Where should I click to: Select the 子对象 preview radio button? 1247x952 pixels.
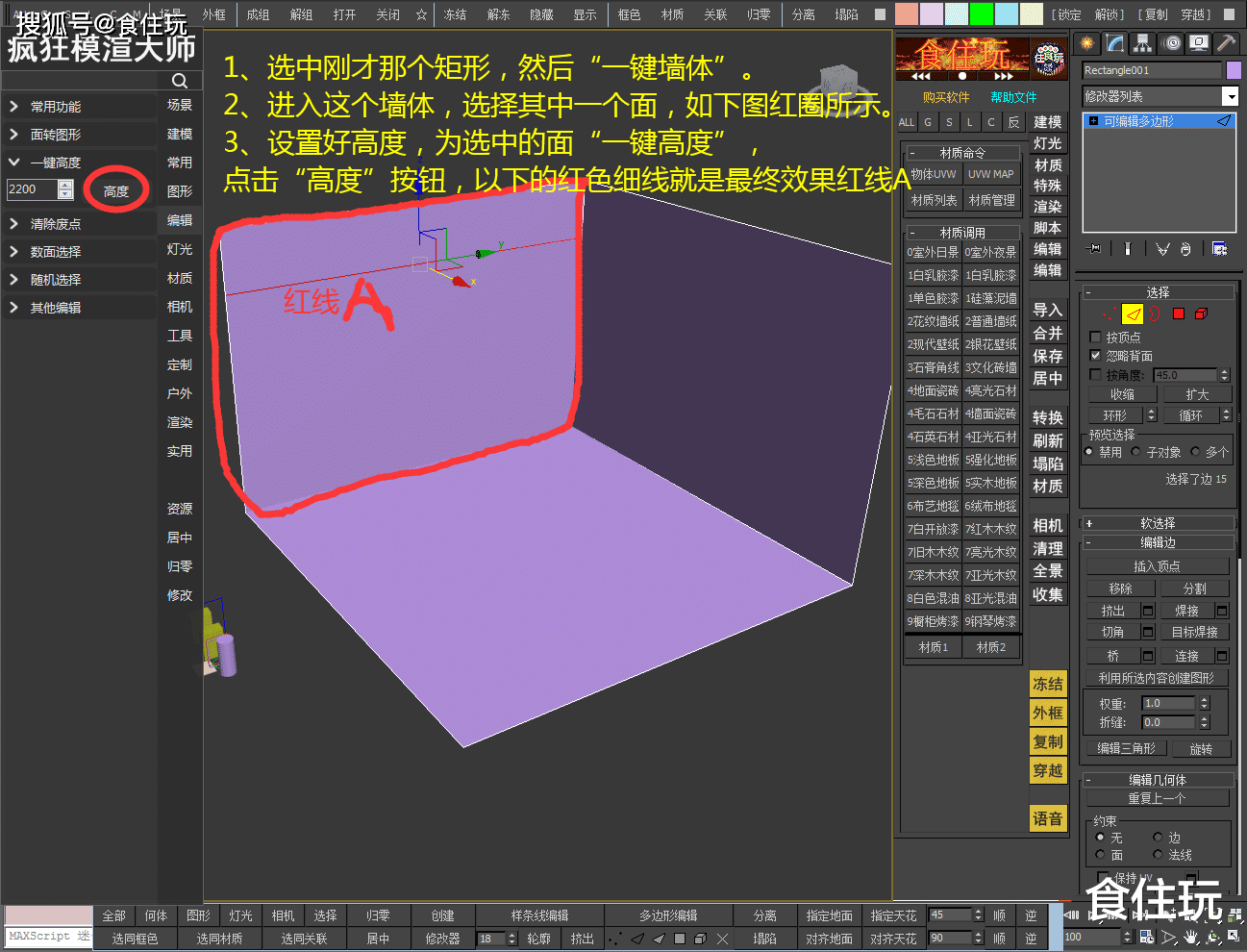tap(1136, 452)
